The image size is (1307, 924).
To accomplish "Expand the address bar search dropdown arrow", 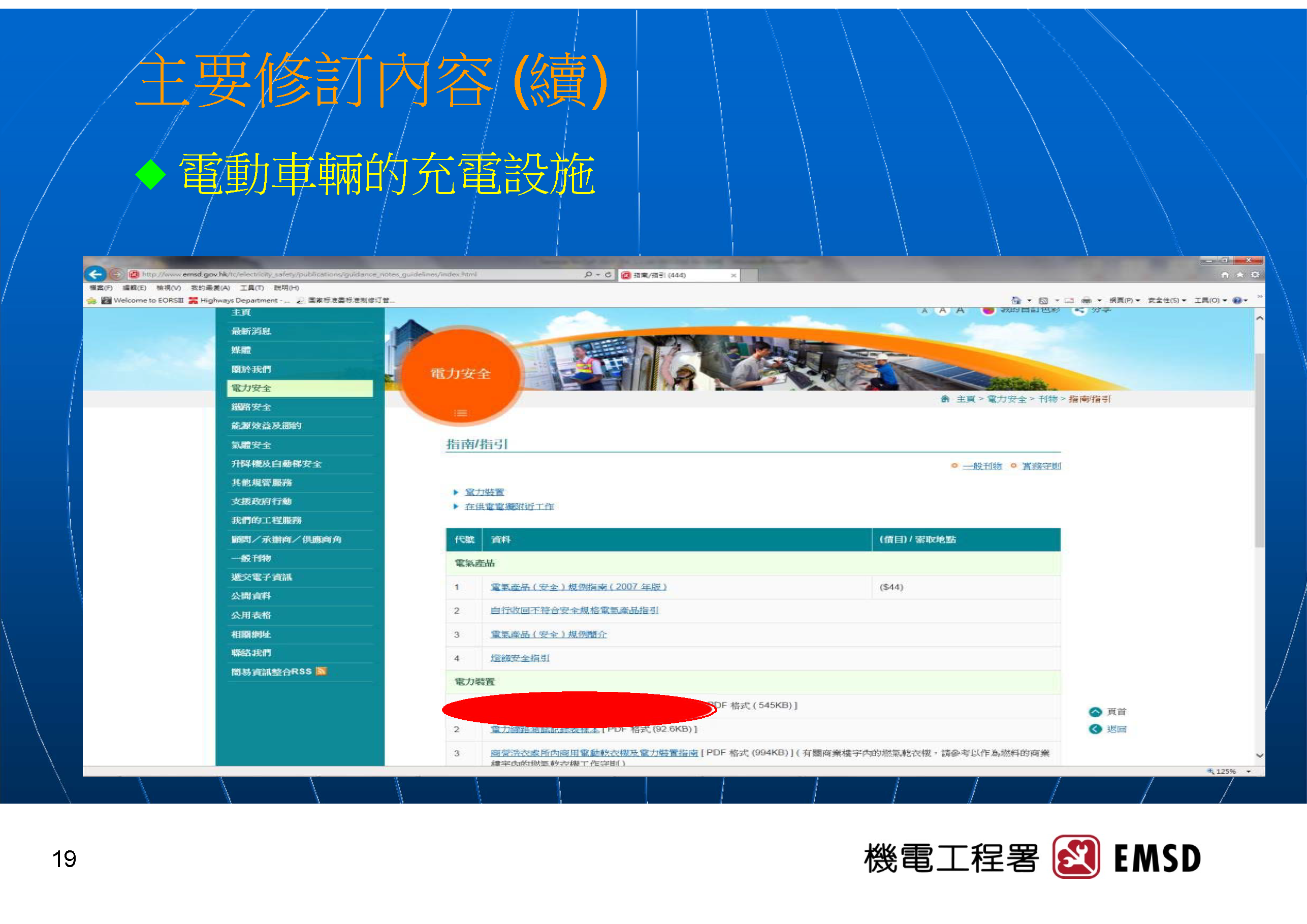I will [x=598, y=275].
